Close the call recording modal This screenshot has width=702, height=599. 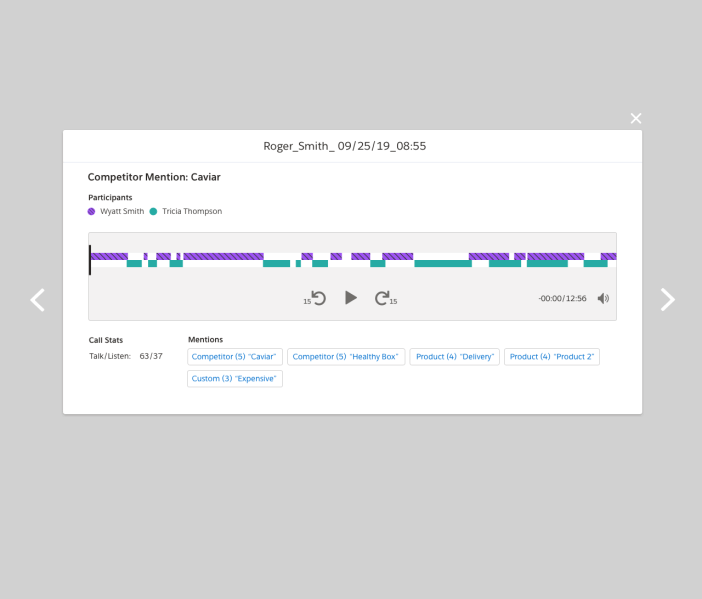pyautogui.click(x=636, y=118)
